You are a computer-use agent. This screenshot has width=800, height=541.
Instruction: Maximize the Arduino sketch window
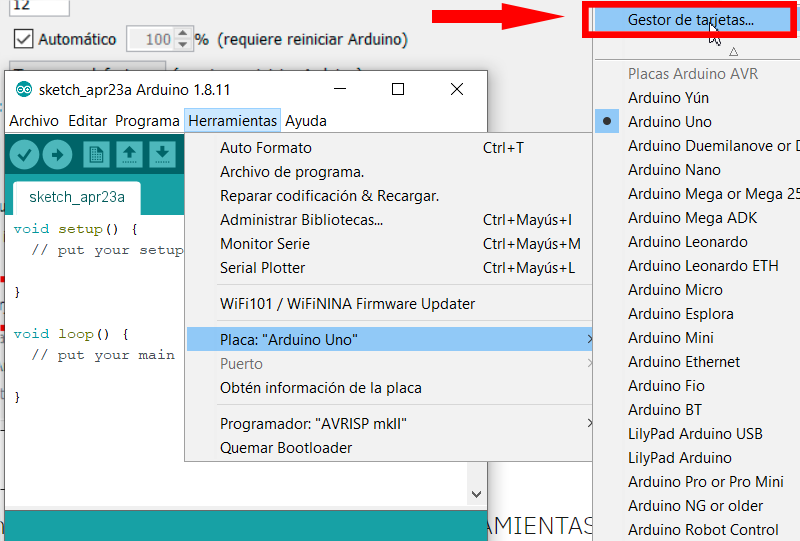(398, 89)
